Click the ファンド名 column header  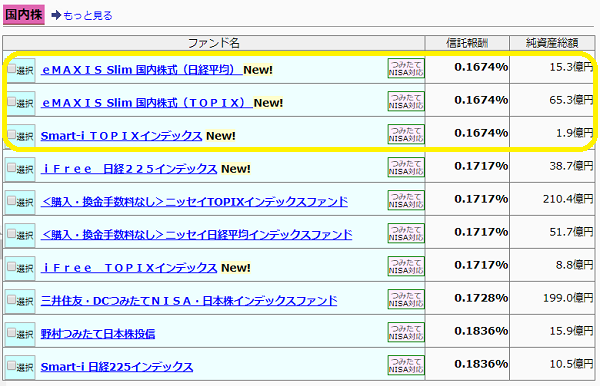pyautogui.click(x=214, y=43)
